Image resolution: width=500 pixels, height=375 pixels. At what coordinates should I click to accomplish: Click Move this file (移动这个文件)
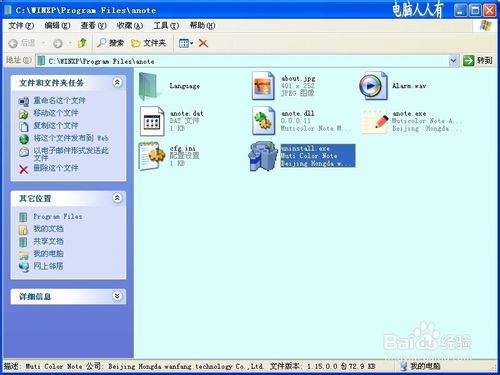tap(56, 113)
